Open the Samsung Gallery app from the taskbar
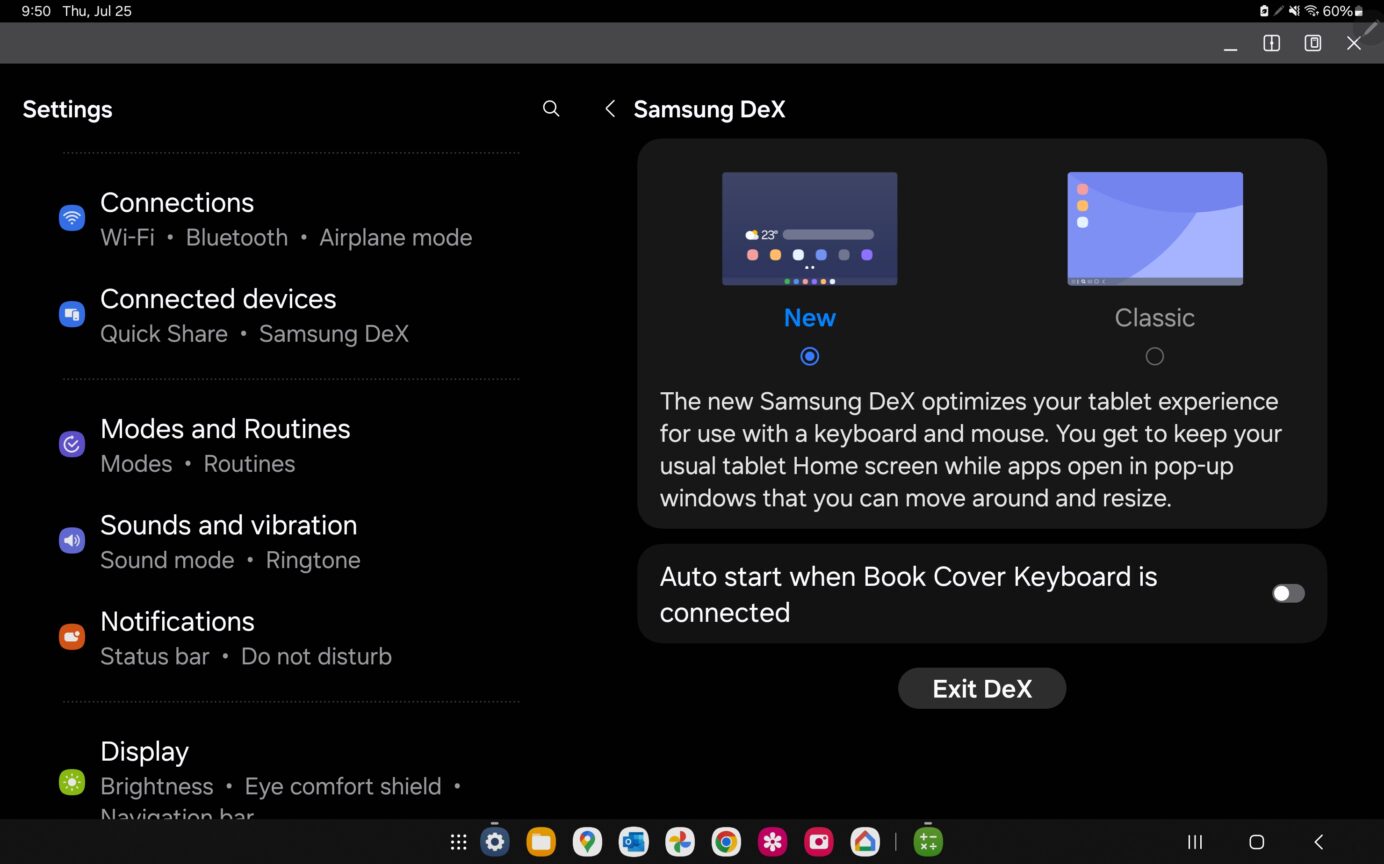The height and width of the screenshot is (864, 1384). [772, 842]
